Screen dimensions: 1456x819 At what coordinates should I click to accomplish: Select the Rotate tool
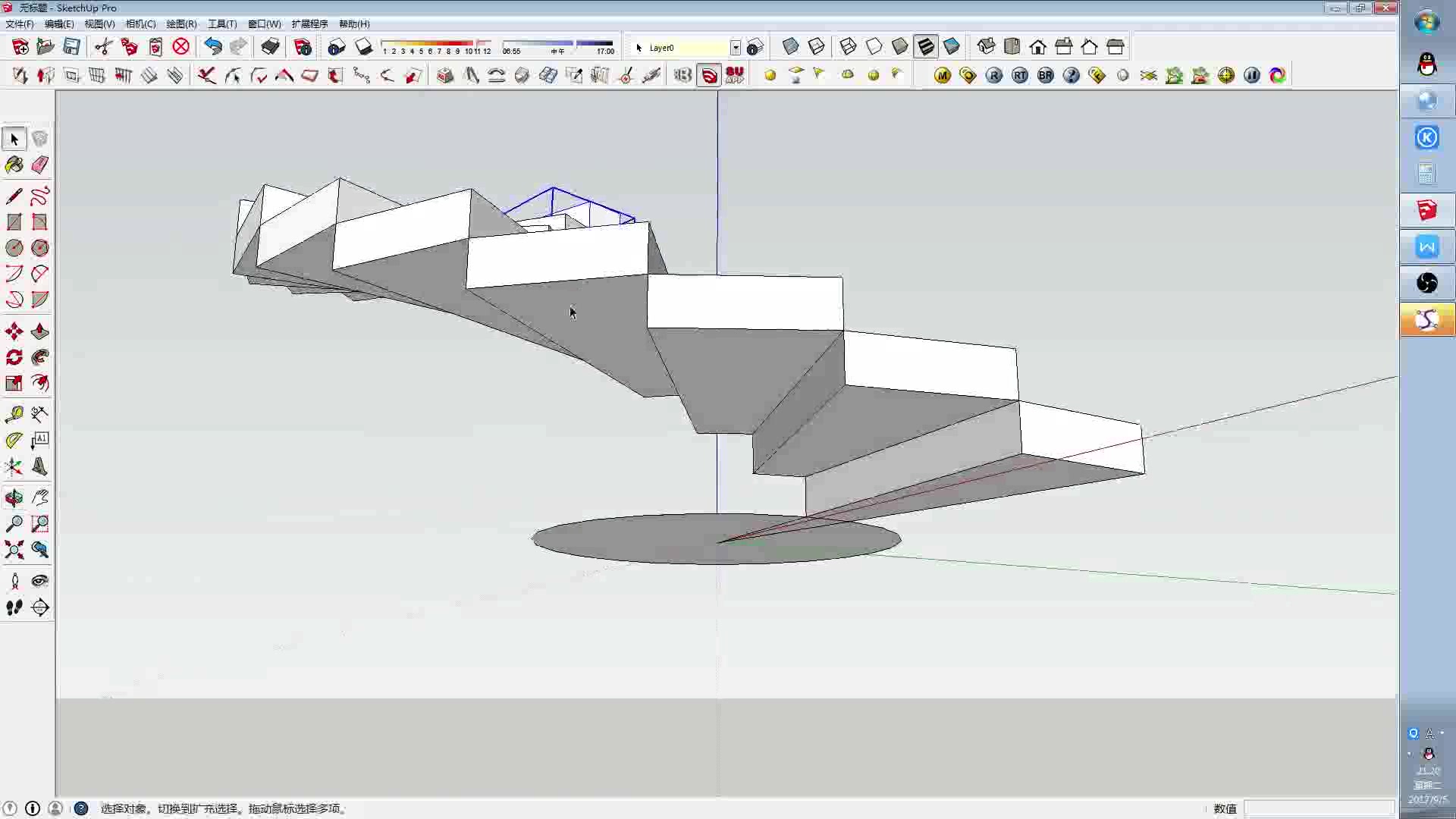coord(14,357)
